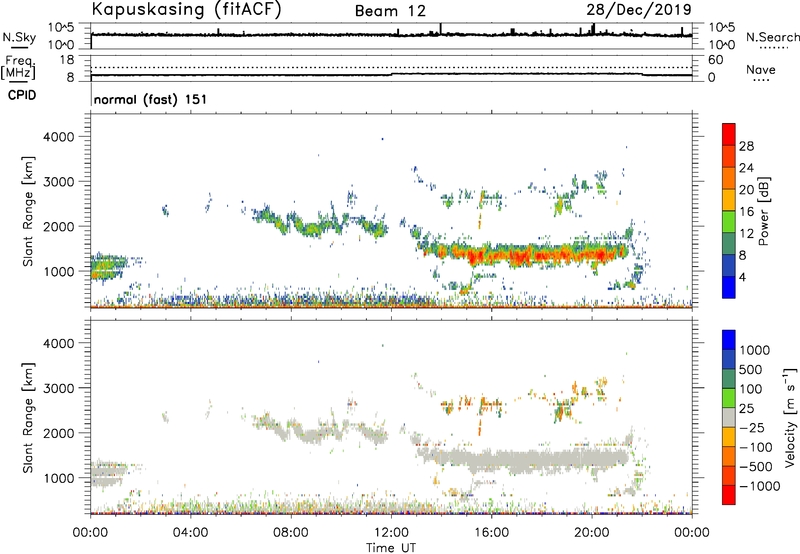
Task: Click the tall noise spike near 14:00 in the N.Sky panel
Action: coord(441,29)
